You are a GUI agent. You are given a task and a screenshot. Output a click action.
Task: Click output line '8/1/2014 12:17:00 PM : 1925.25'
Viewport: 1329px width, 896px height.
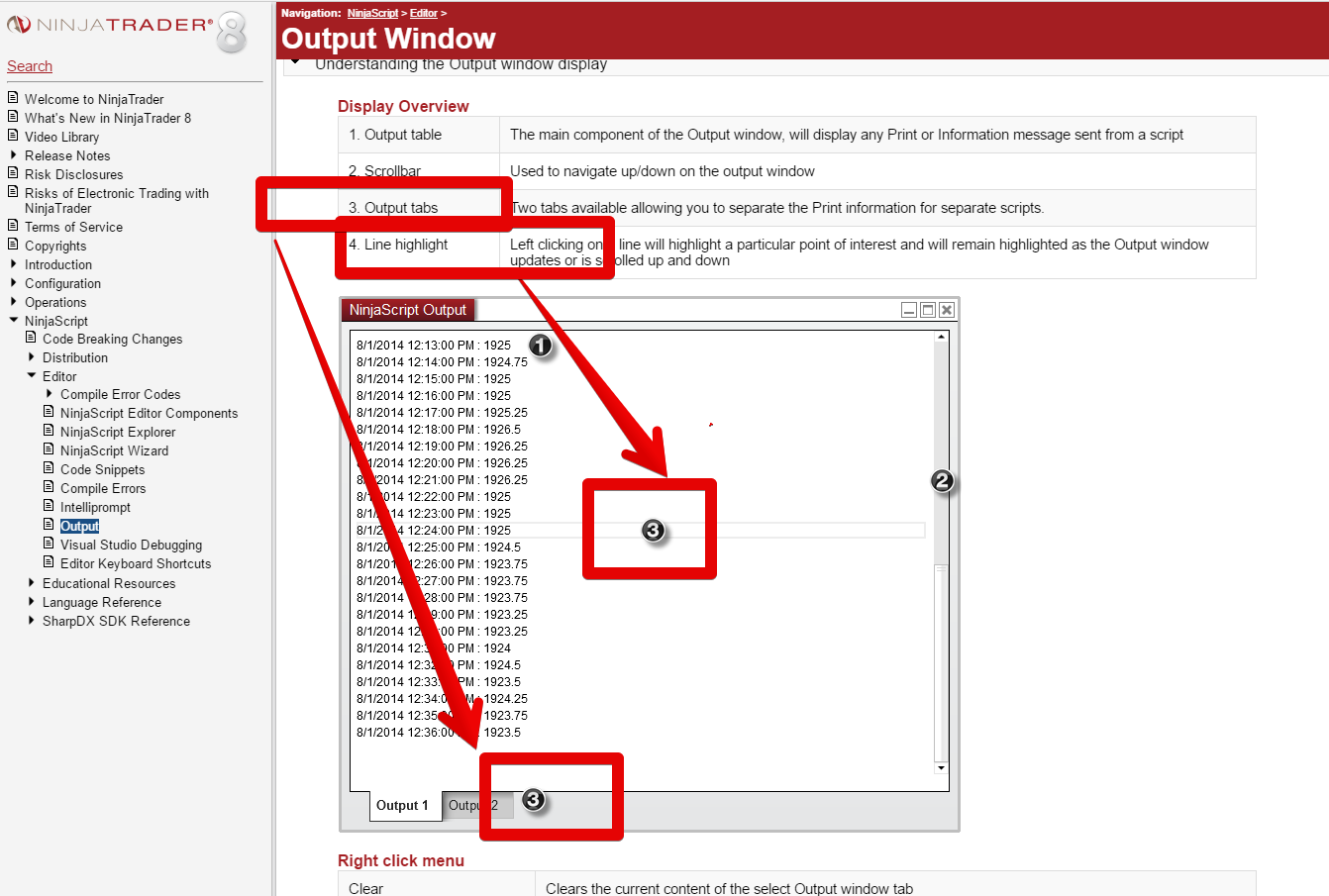(442, 413)
